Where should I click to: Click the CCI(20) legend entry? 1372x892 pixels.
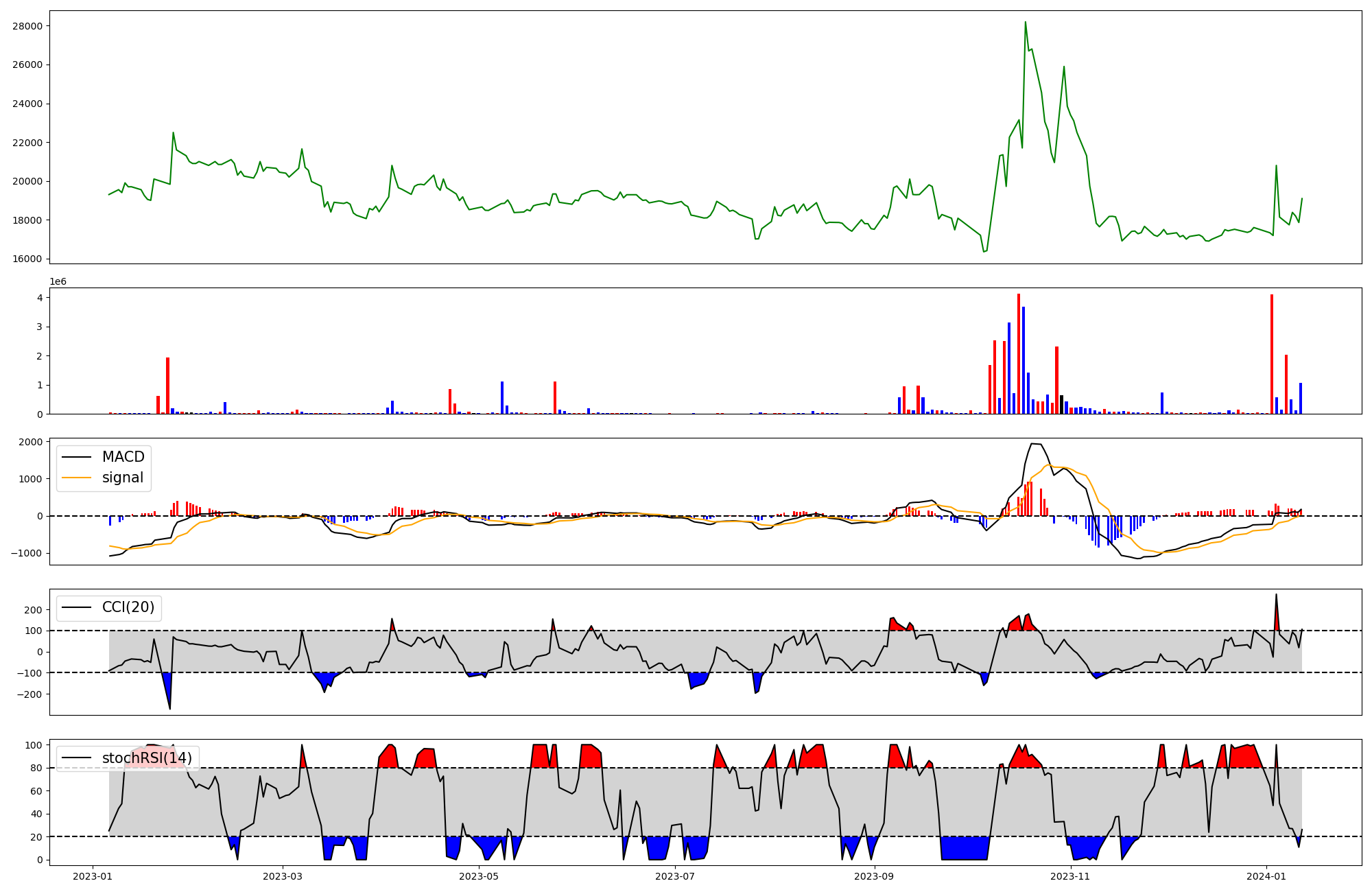[x=128, y=607]
